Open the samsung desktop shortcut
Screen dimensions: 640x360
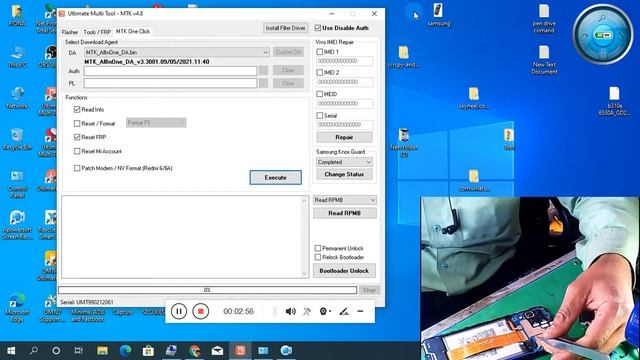coord(439,15)
